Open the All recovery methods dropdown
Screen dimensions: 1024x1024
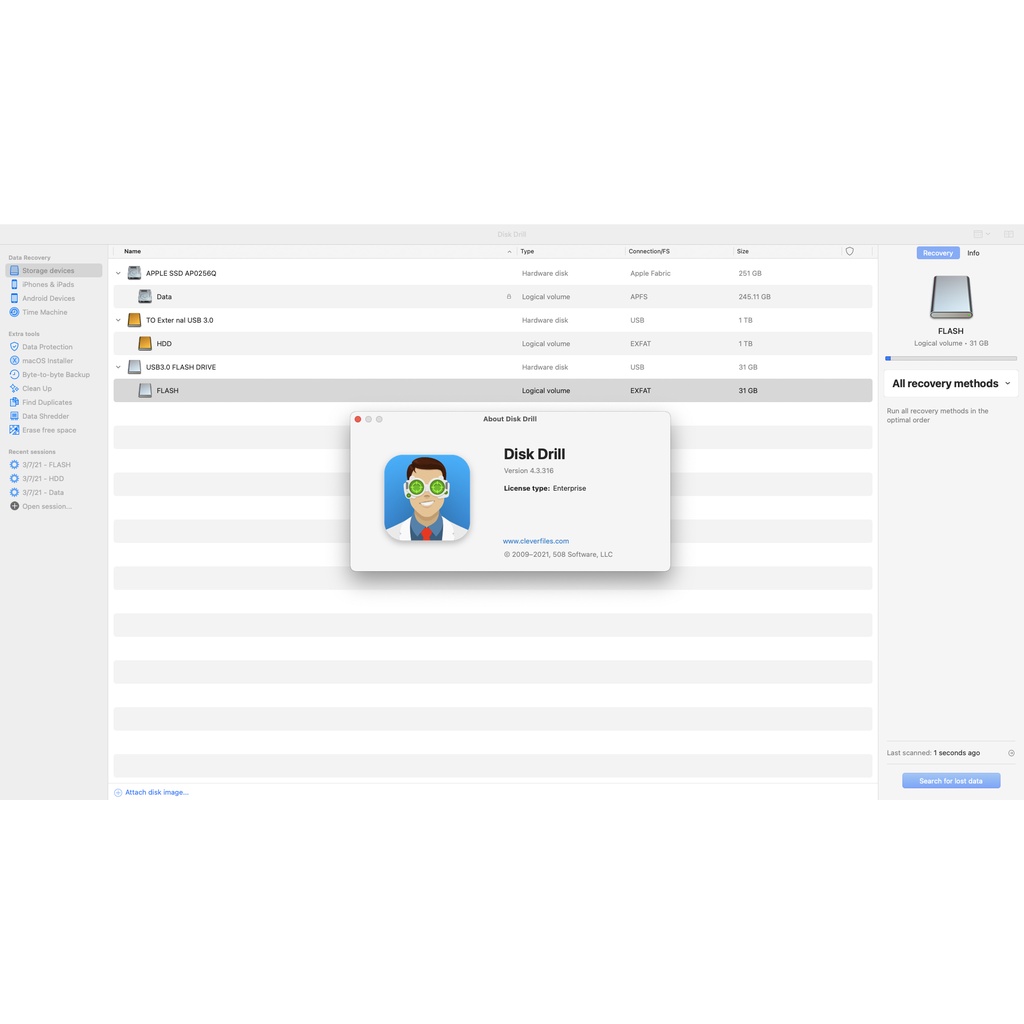(950, 384)
